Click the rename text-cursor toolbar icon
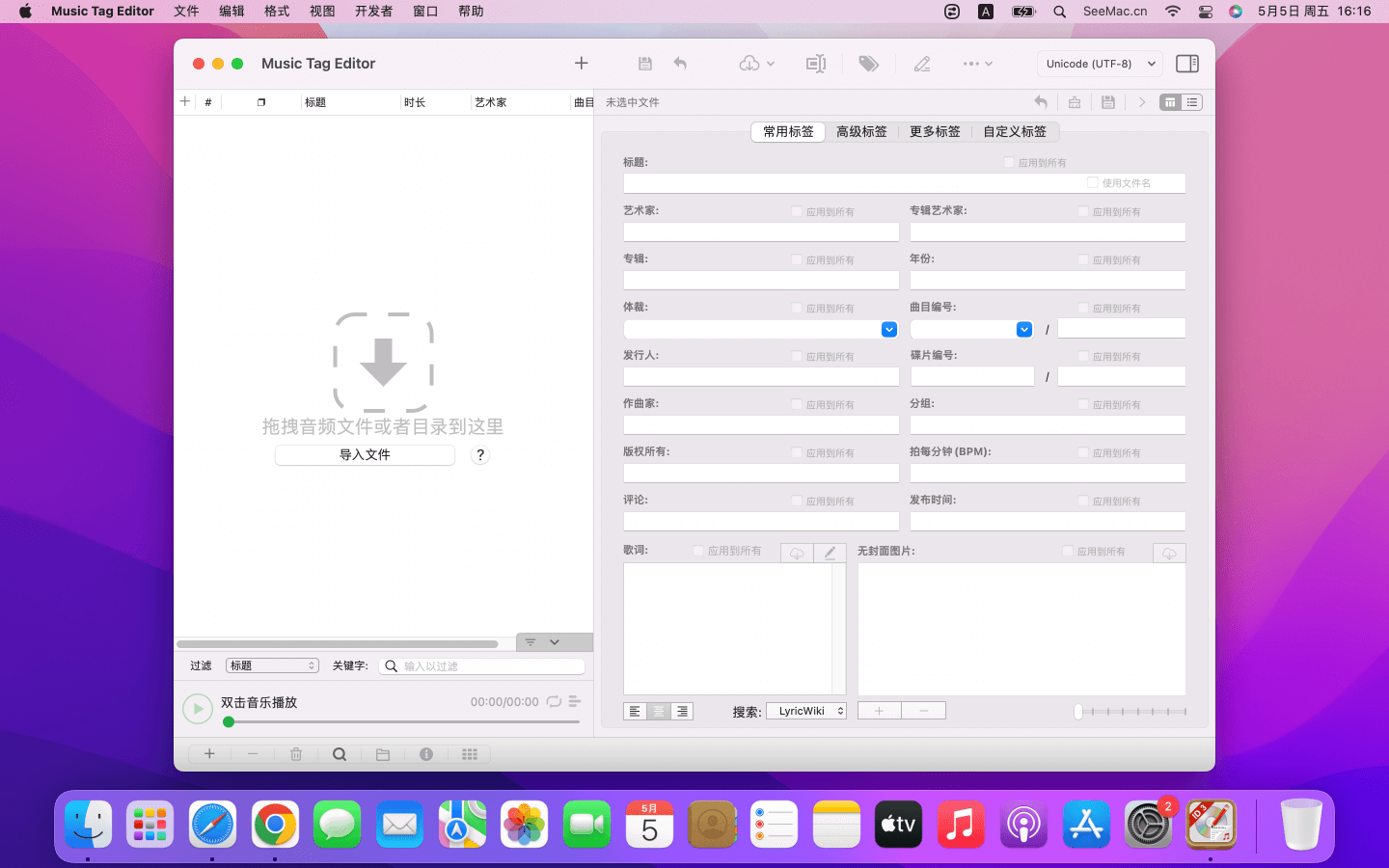 coord(816,64)
